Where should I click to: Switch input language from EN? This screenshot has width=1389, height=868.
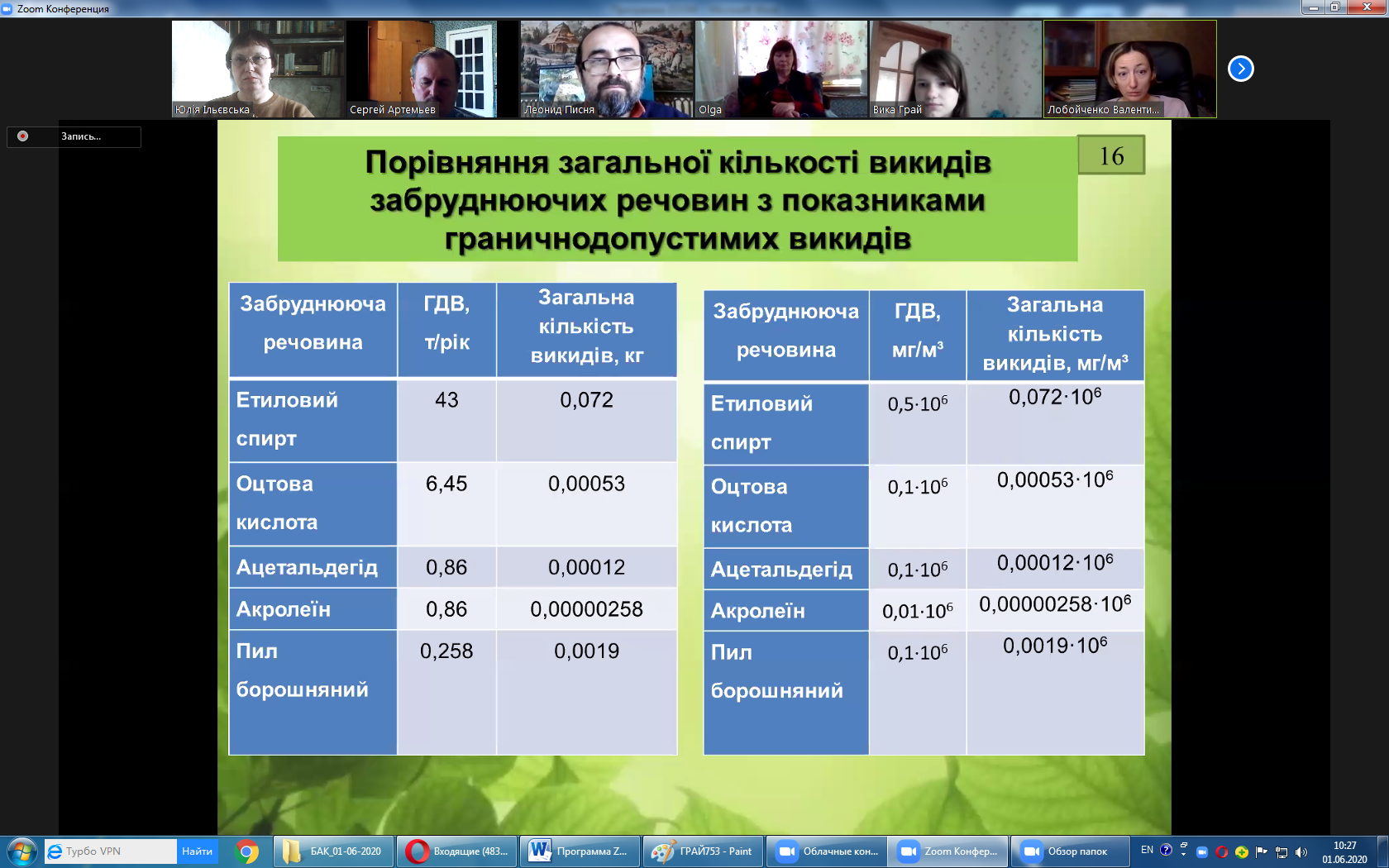click(x=1147, y=850)
